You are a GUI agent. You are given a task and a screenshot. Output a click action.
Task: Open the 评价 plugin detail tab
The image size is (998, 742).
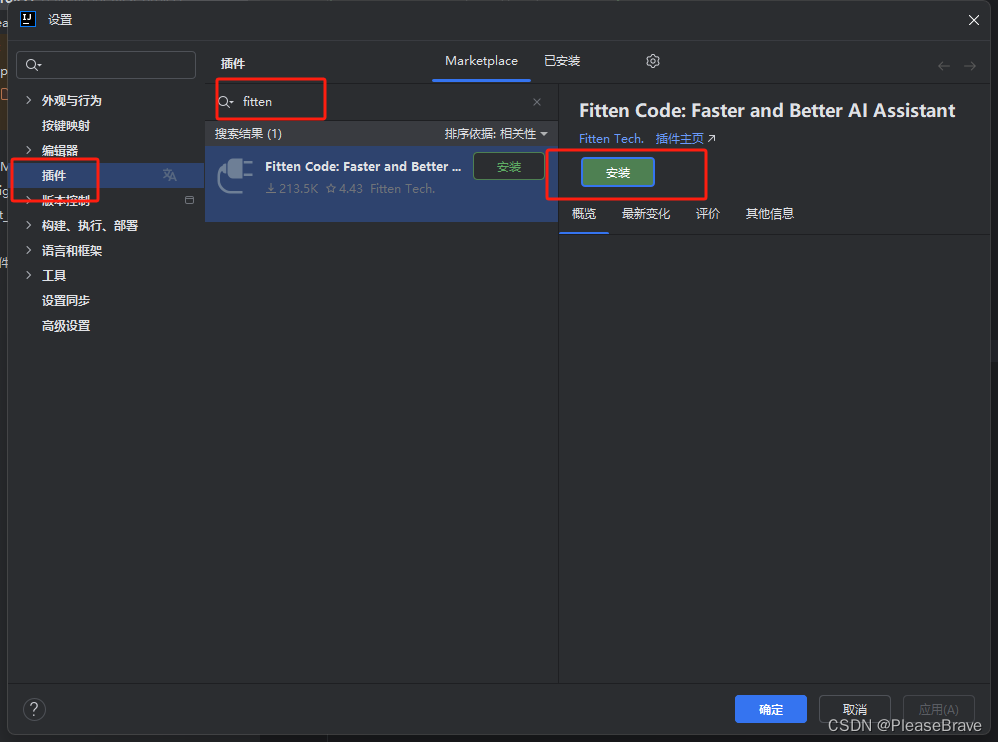click(708, 214)
